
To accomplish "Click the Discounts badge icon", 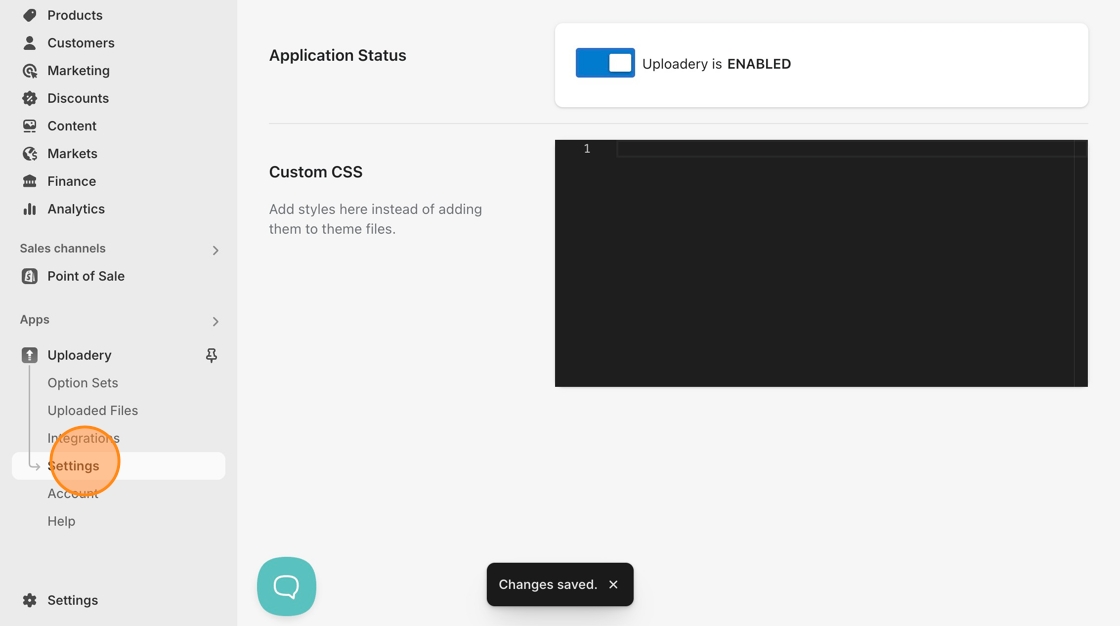I will click(x=29, y=98).
